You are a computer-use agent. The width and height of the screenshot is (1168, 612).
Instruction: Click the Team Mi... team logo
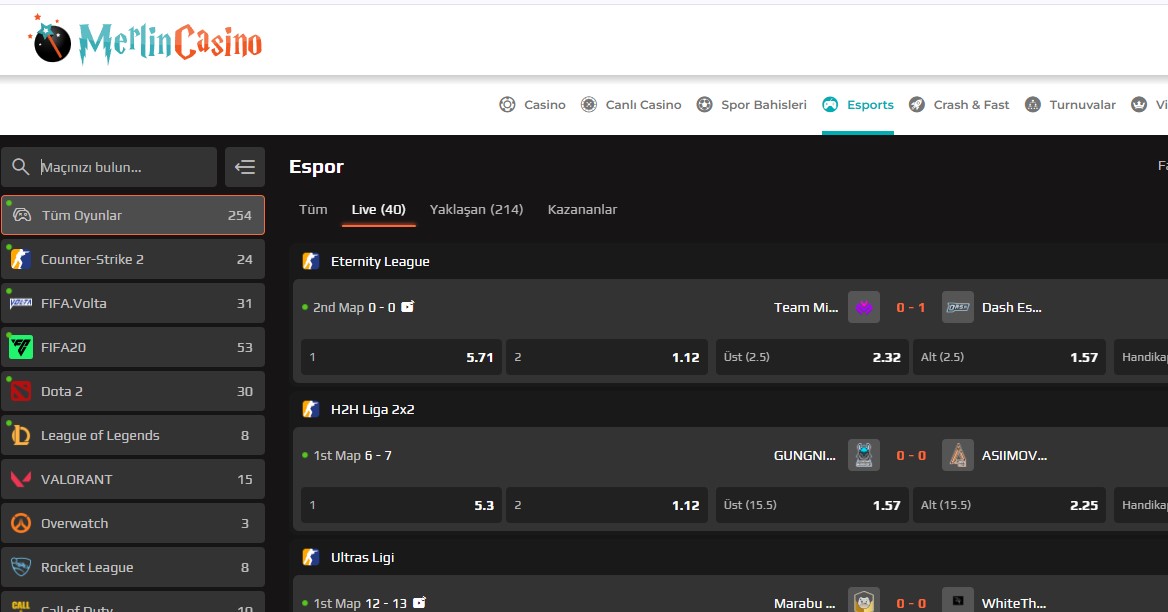click(x=864, y=307)
